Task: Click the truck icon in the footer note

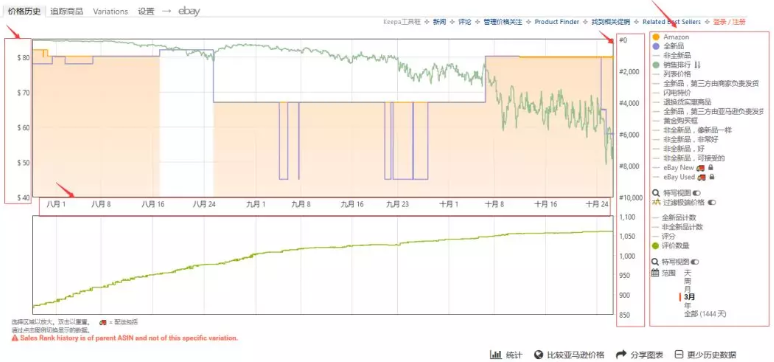Action: coord(103,322)
